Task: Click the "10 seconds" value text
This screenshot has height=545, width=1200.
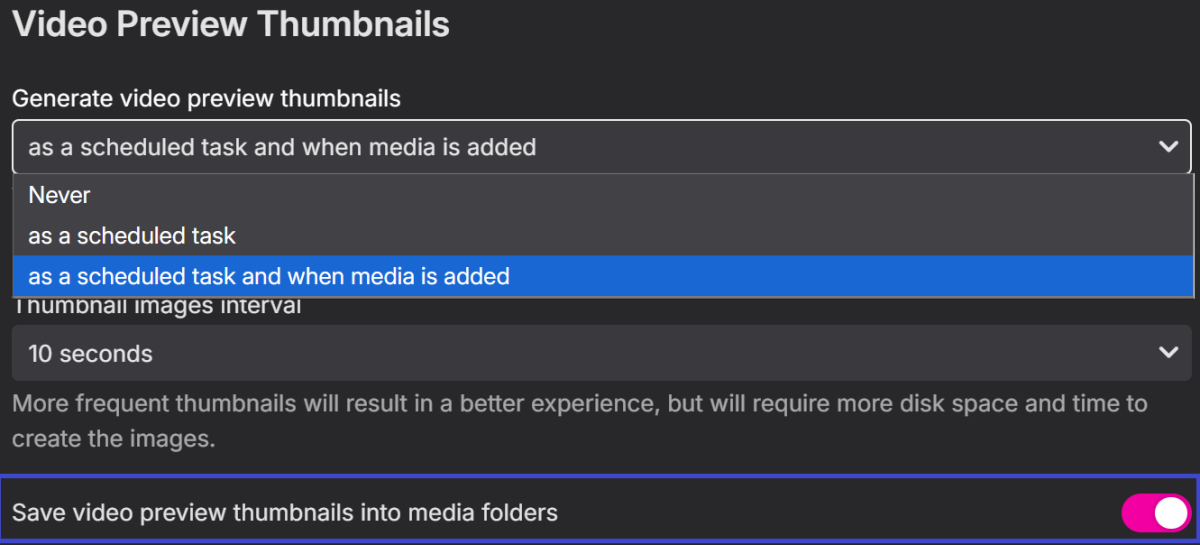Action: (90, 353)
